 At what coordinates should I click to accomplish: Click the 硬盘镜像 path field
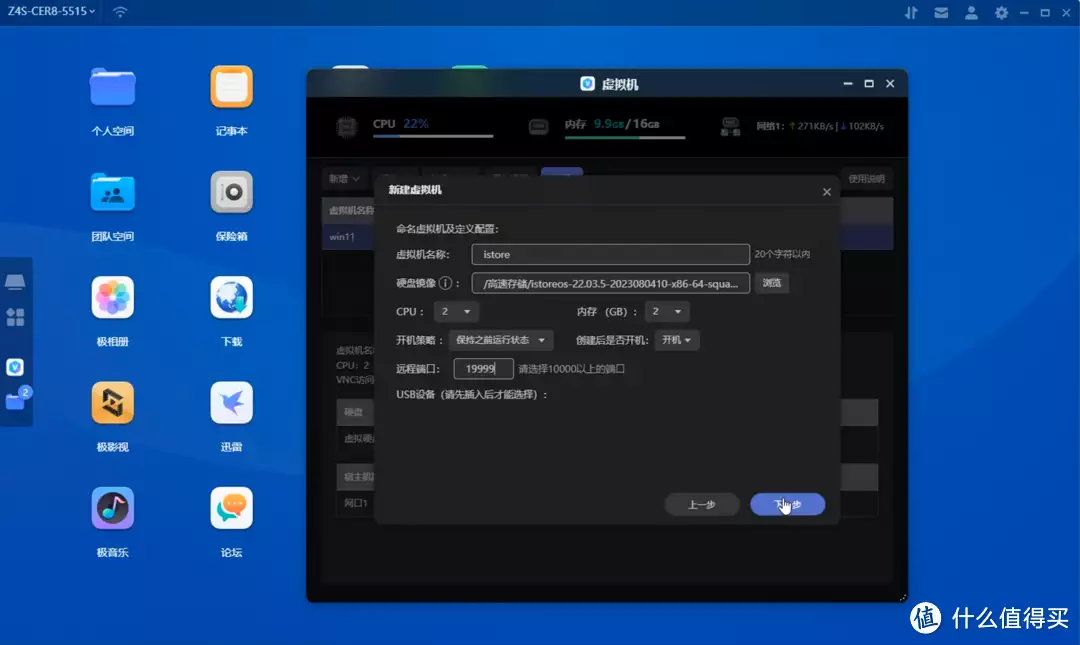[x=610, y=283]
